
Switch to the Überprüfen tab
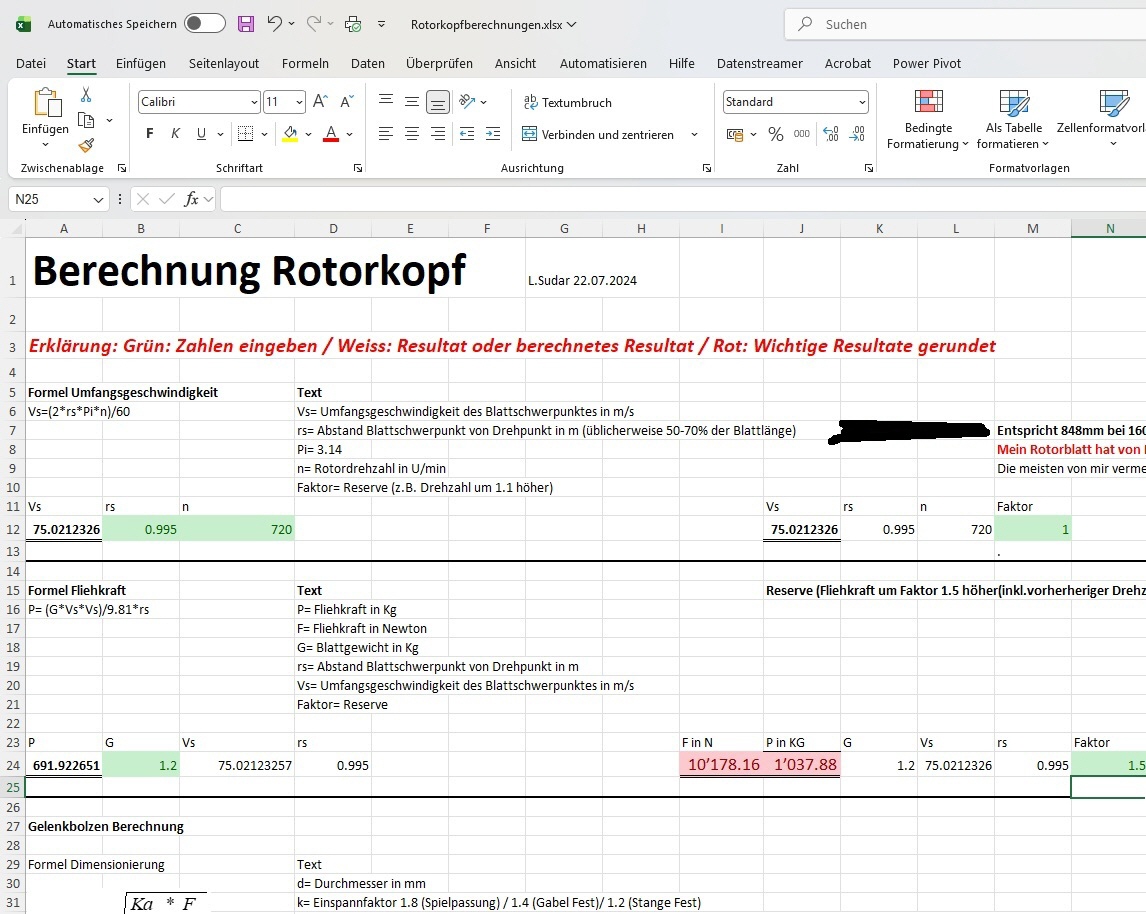coord(439,64)
